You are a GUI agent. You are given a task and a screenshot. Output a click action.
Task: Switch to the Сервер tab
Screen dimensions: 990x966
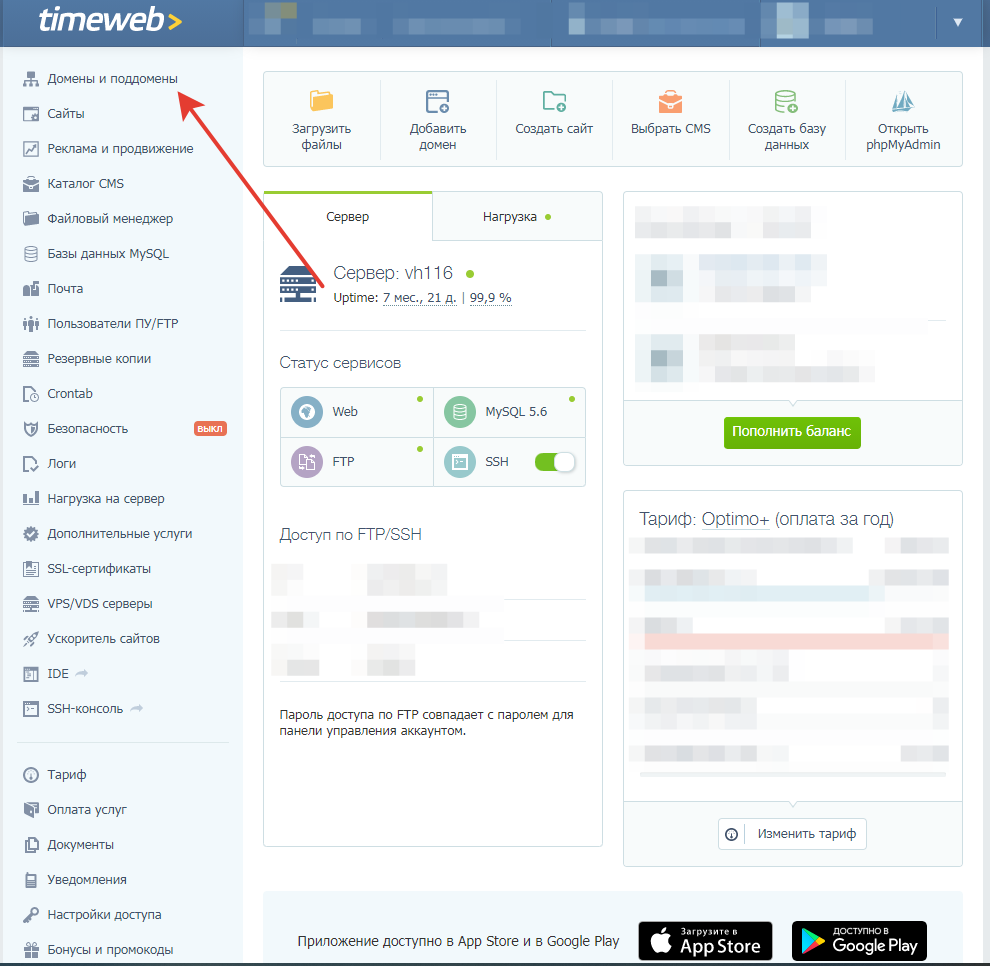pyautogui.click(x=348, y=217)
